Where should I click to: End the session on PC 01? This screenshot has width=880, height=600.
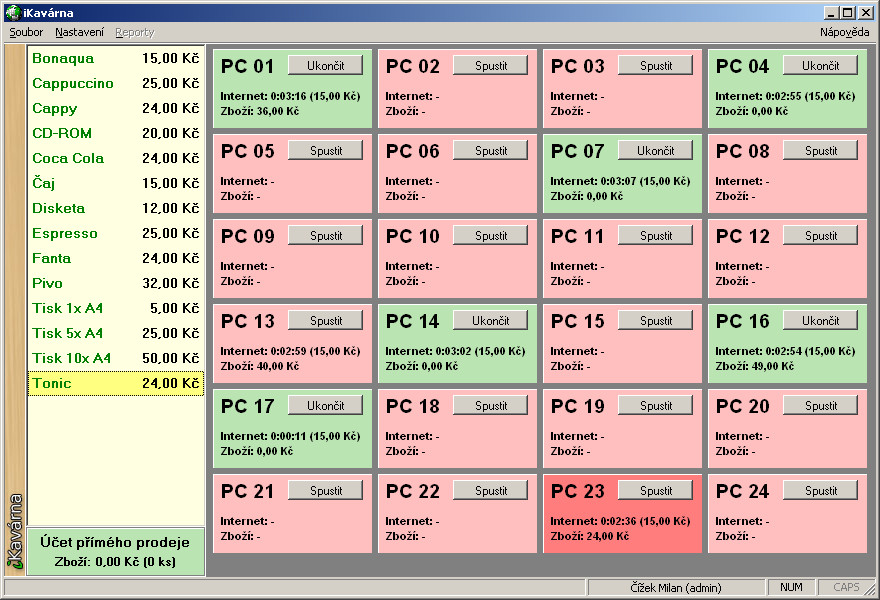[x=326, y=65]
